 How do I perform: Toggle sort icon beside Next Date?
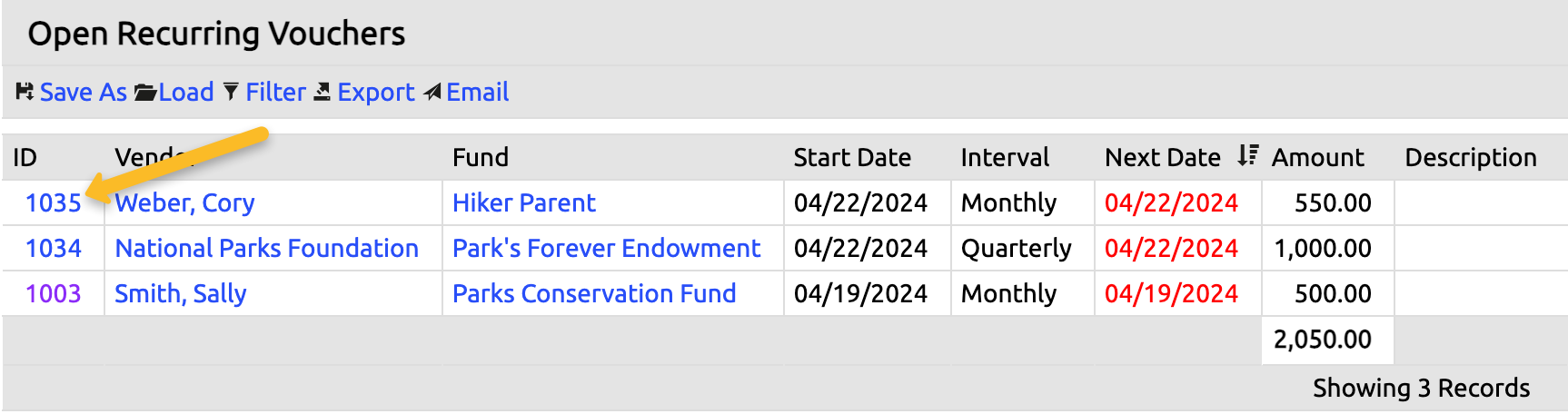[1247, 156]
